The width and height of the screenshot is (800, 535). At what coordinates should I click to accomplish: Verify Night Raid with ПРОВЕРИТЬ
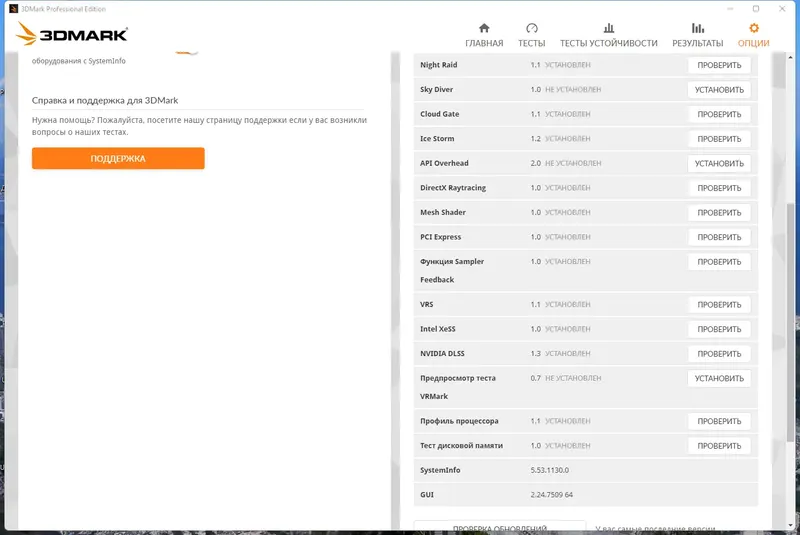click(x=719, y=65)
